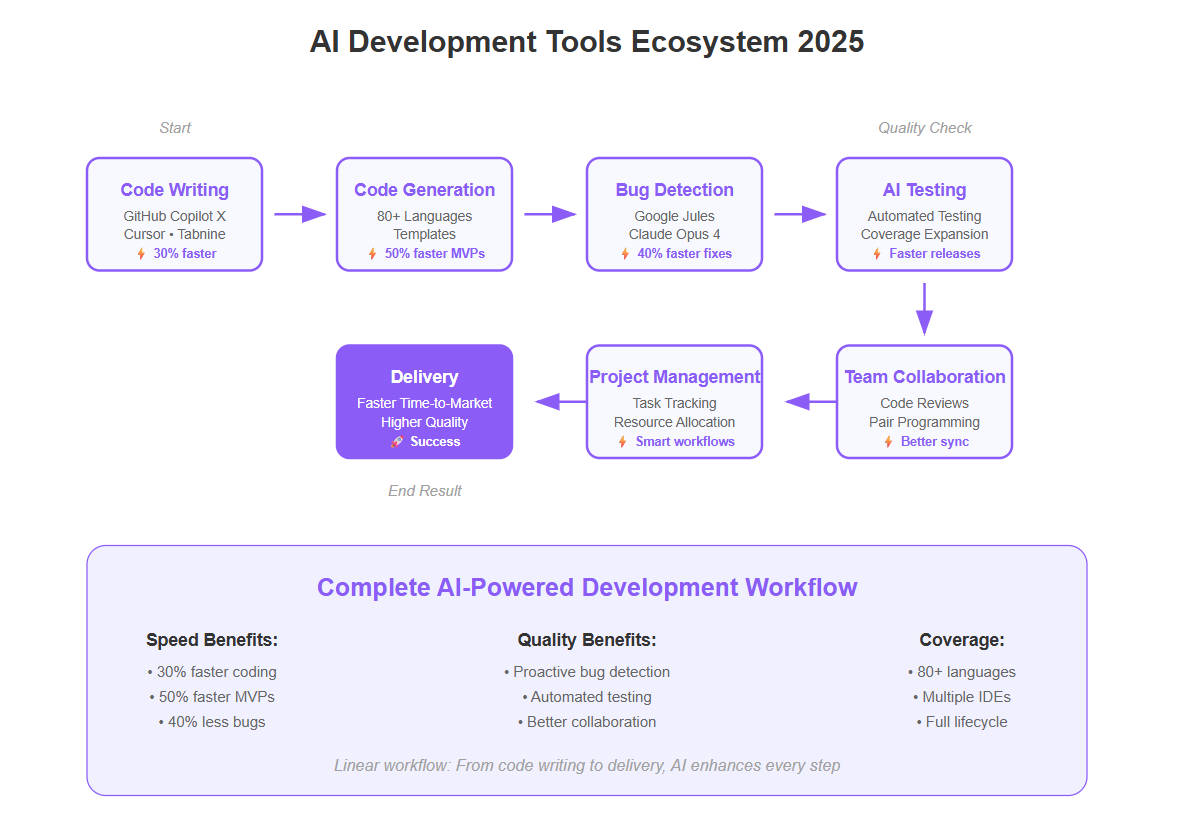Select the Team Collaboration card heading
The width and height of the screenshot is (1182, 821).
(924, 377)
